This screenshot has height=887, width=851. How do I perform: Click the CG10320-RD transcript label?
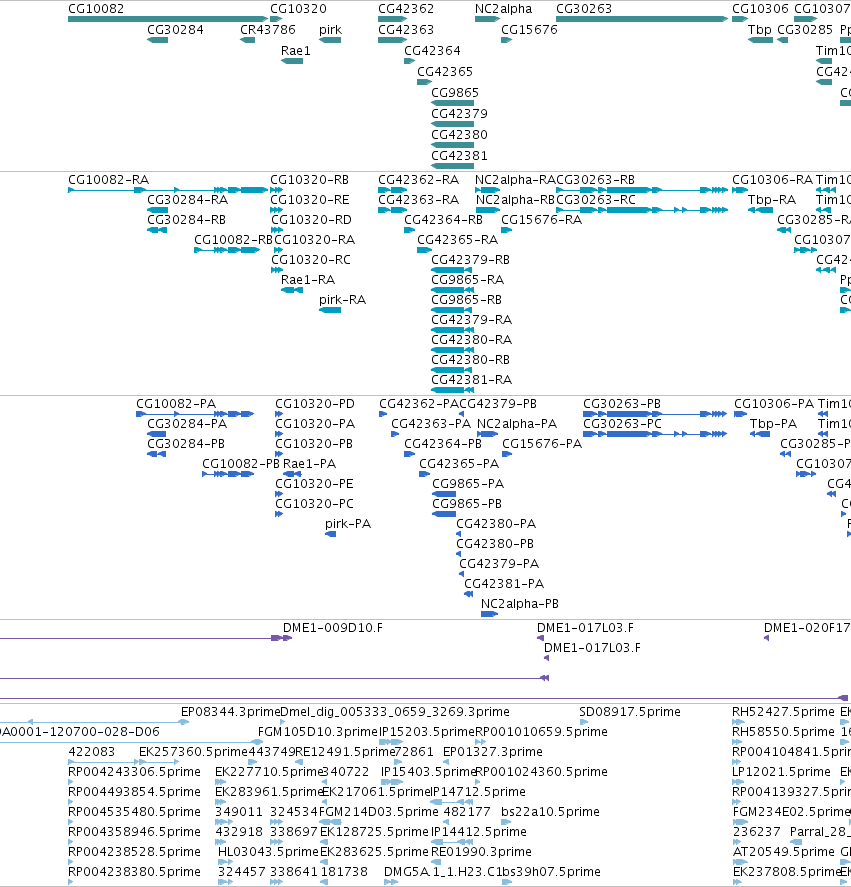click(311, 220)
